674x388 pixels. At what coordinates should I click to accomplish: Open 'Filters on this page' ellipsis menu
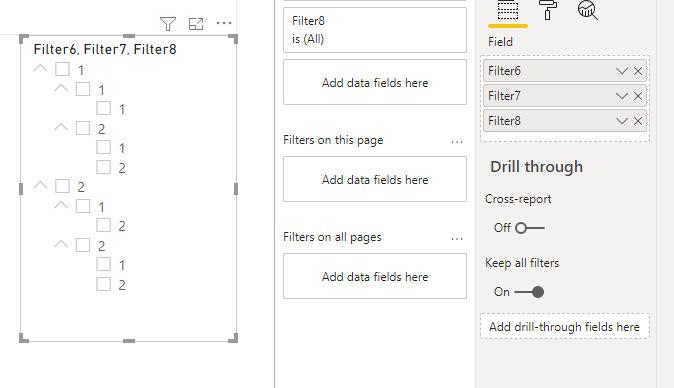coord(457,142)
